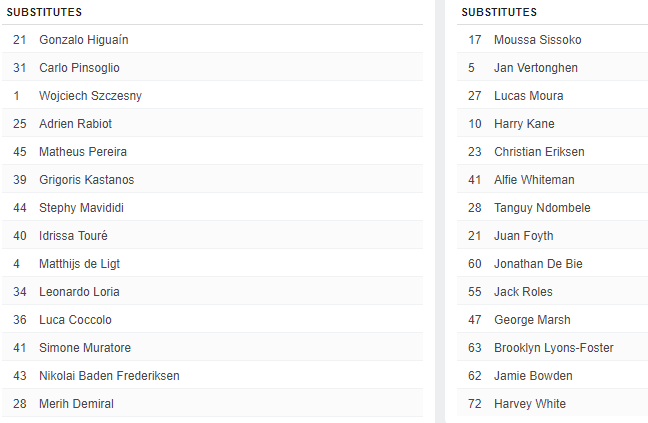
Task: Open Christian Eriksen's player profile
Action: 539,152
